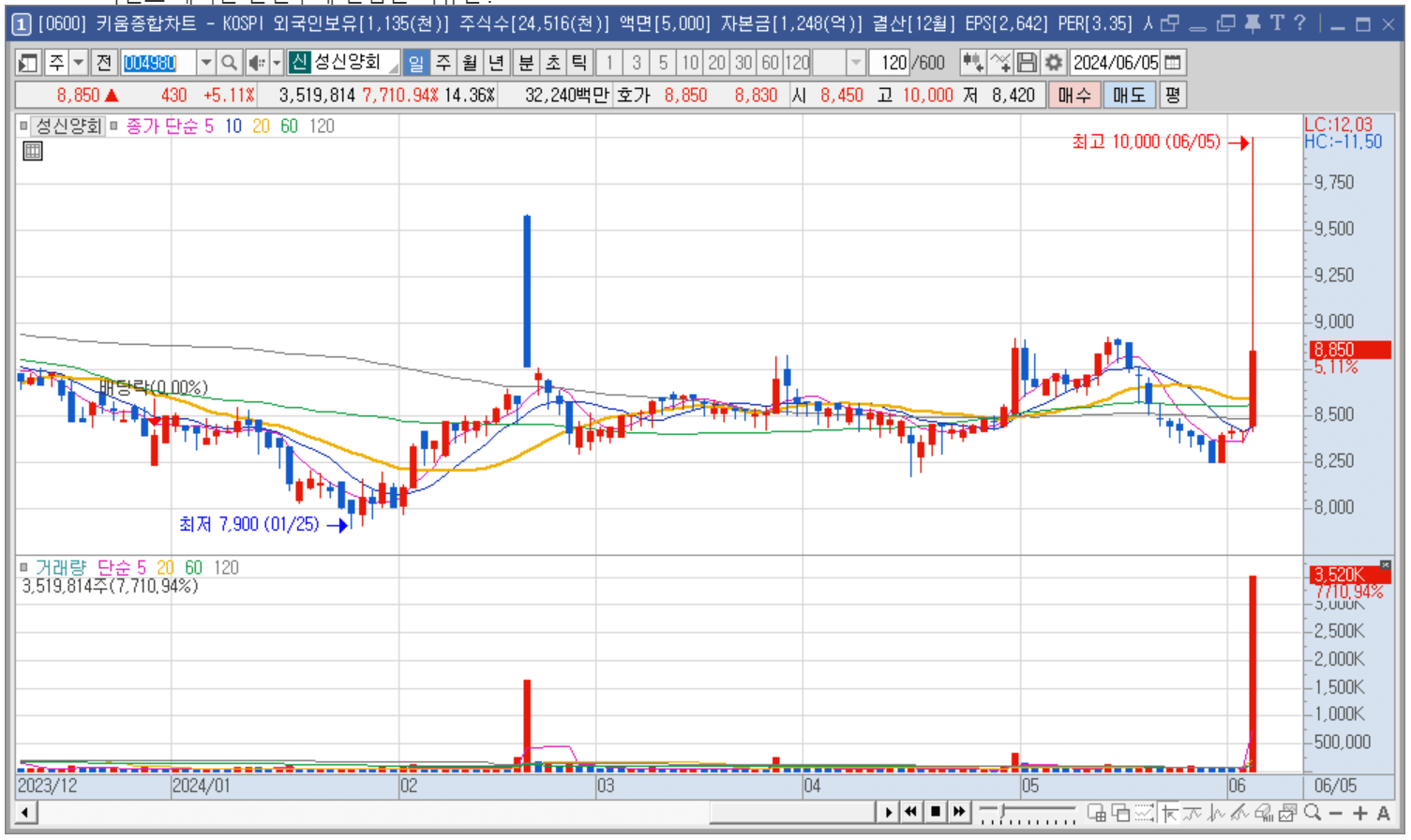The height and width of the screenshot is (840, 1411).
Task: Click the play forward arrow control
Action: pos(889,812)
